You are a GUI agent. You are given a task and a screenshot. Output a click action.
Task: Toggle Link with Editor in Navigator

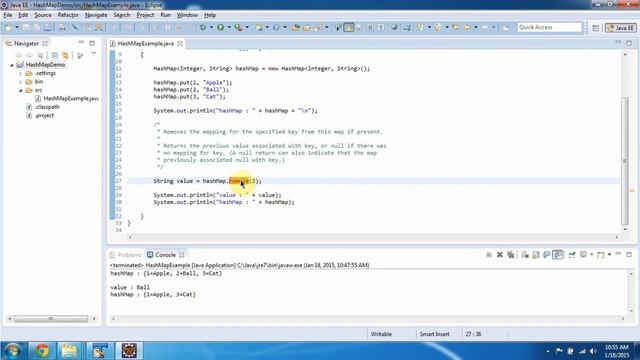65,55
